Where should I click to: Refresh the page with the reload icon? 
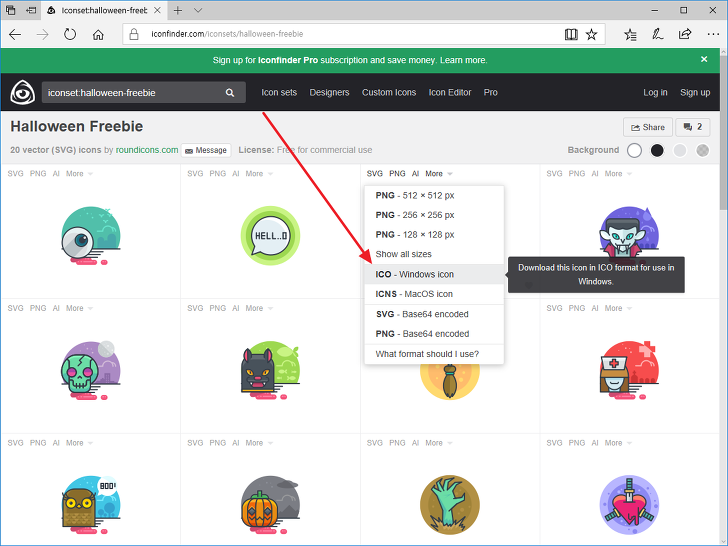tap(70, 34)
